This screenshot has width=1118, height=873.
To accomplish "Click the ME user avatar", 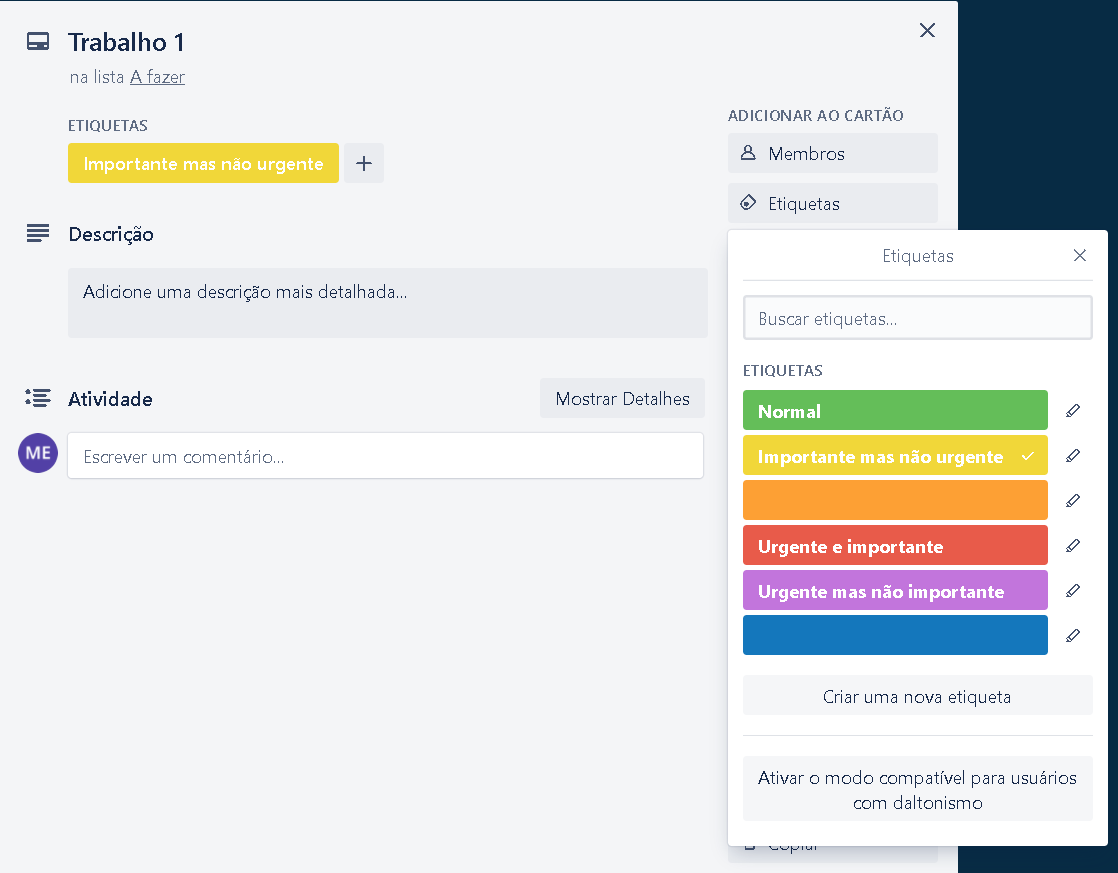I will [x=38, y=453].
